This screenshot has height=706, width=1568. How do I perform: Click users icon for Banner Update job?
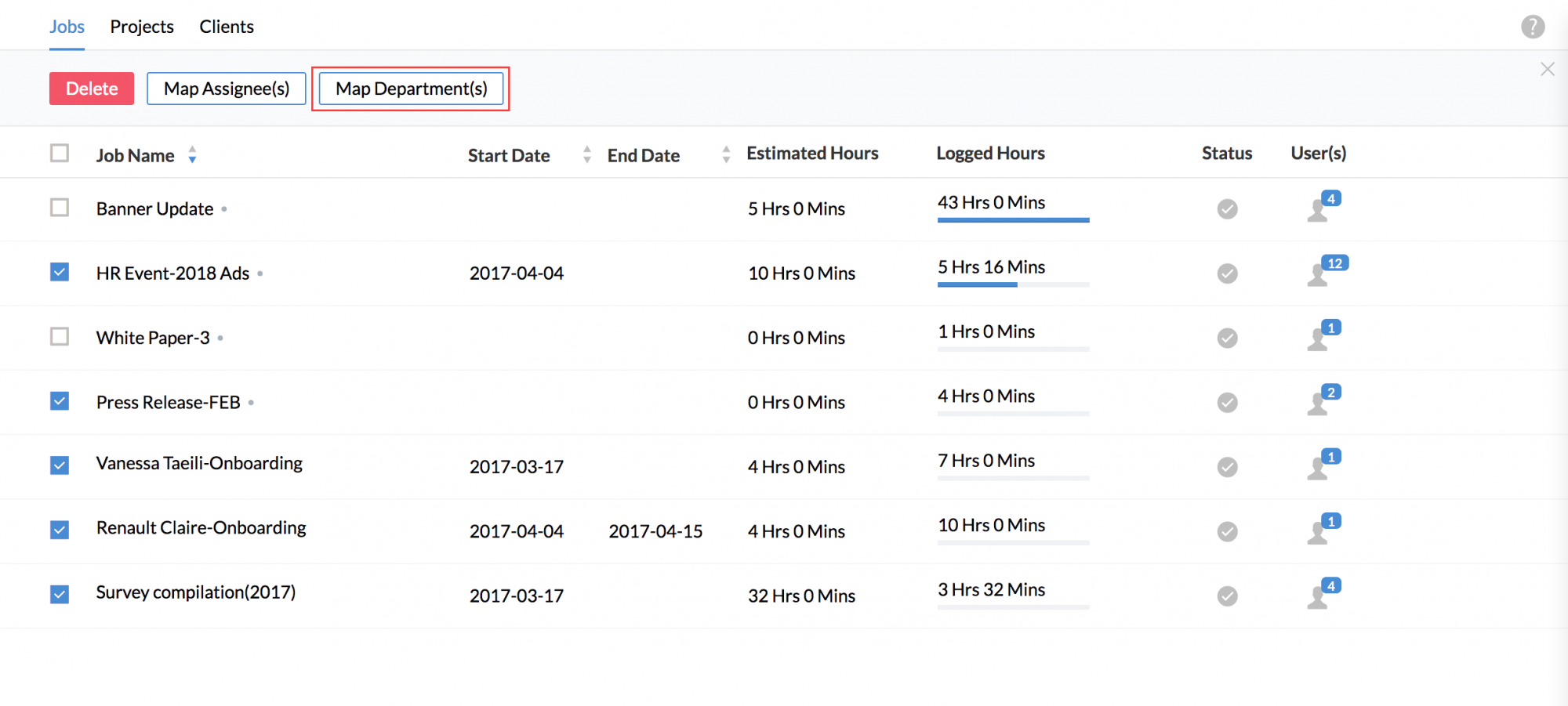point(1321,208)
